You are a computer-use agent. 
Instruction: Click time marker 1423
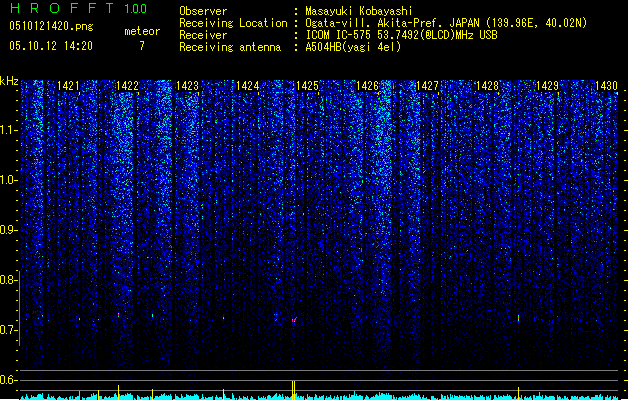click(x=187, y=85)
